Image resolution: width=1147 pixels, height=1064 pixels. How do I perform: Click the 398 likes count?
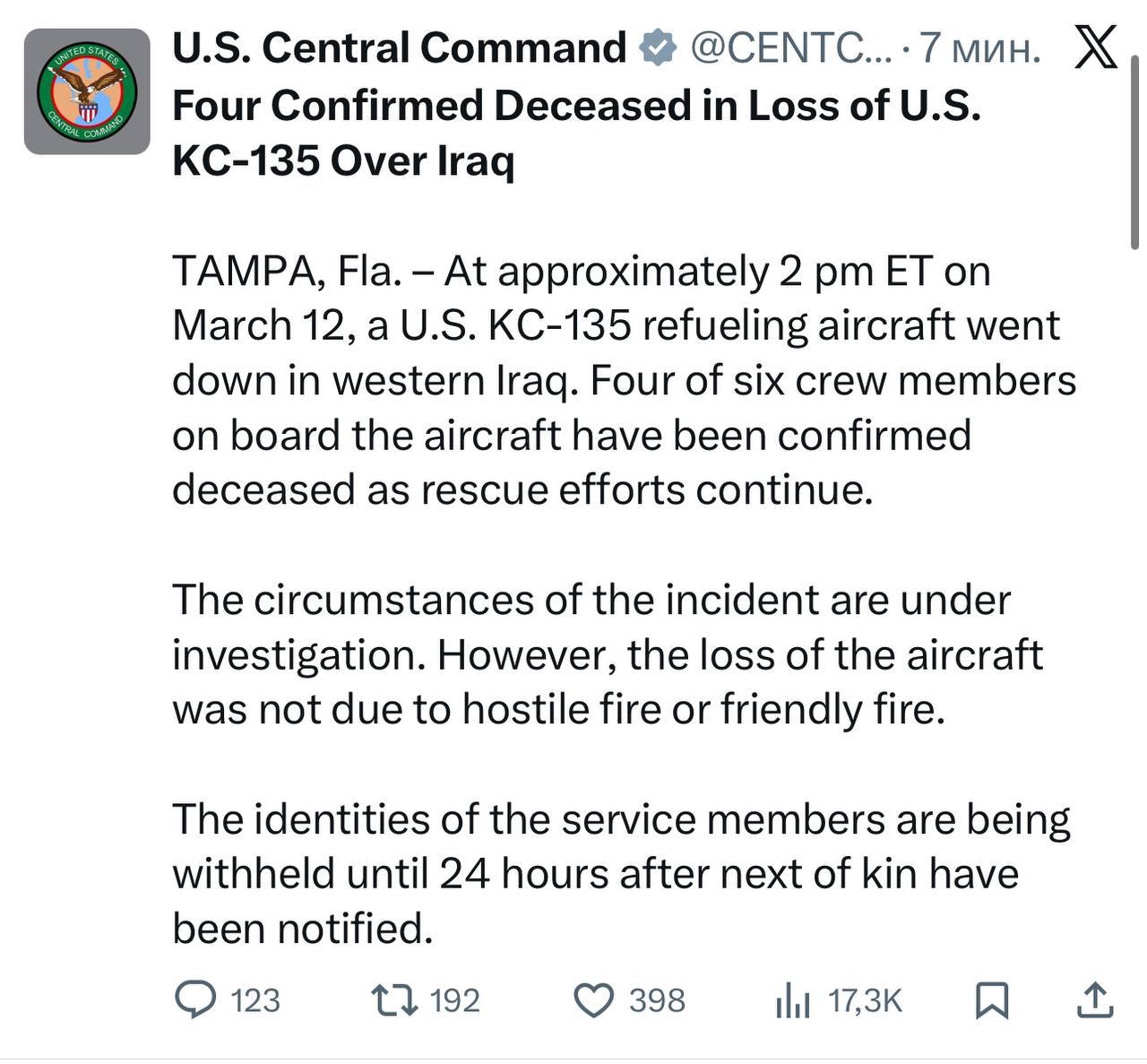(x=657, y=1000)
